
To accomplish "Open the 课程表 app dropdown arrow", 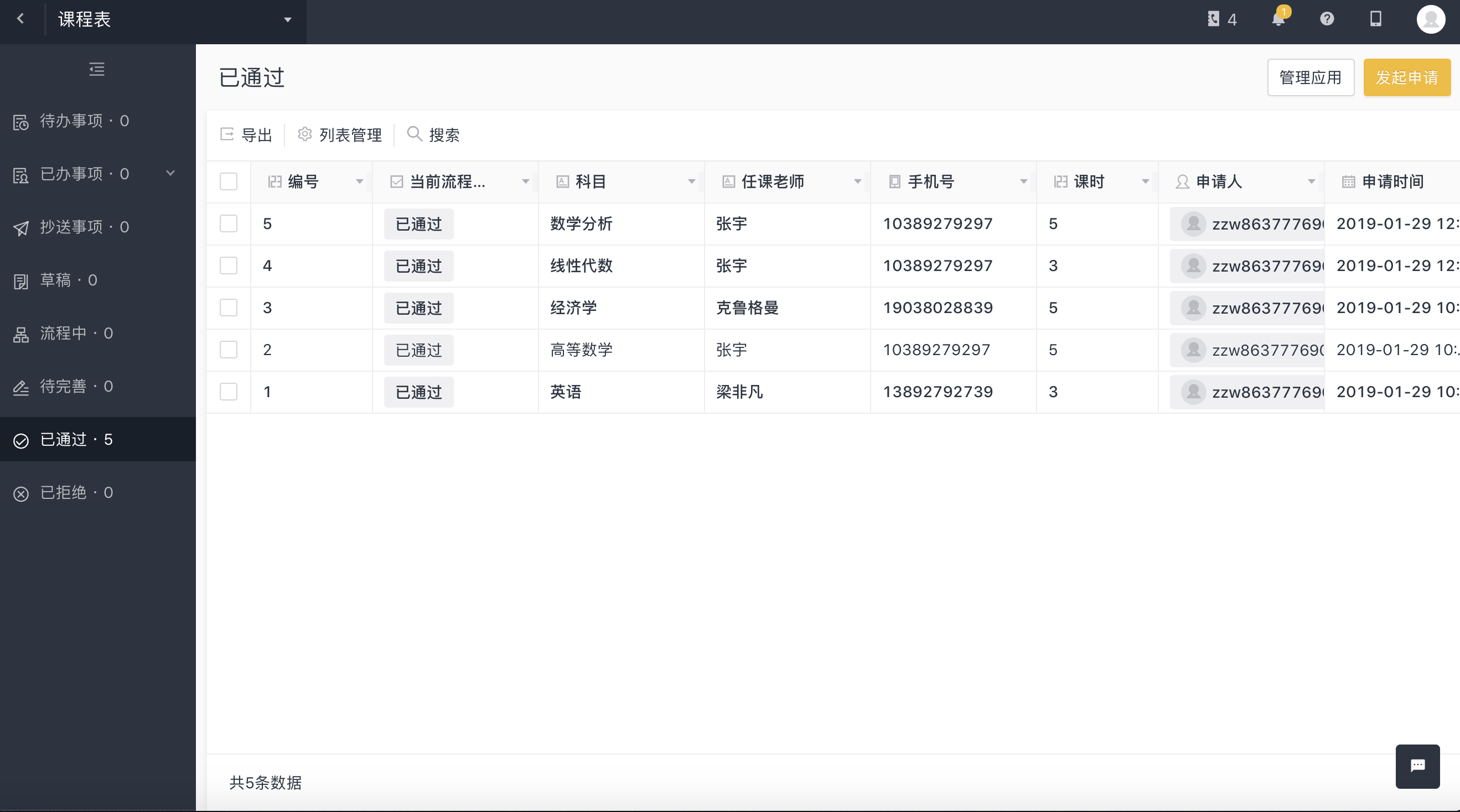I will 287,20.
